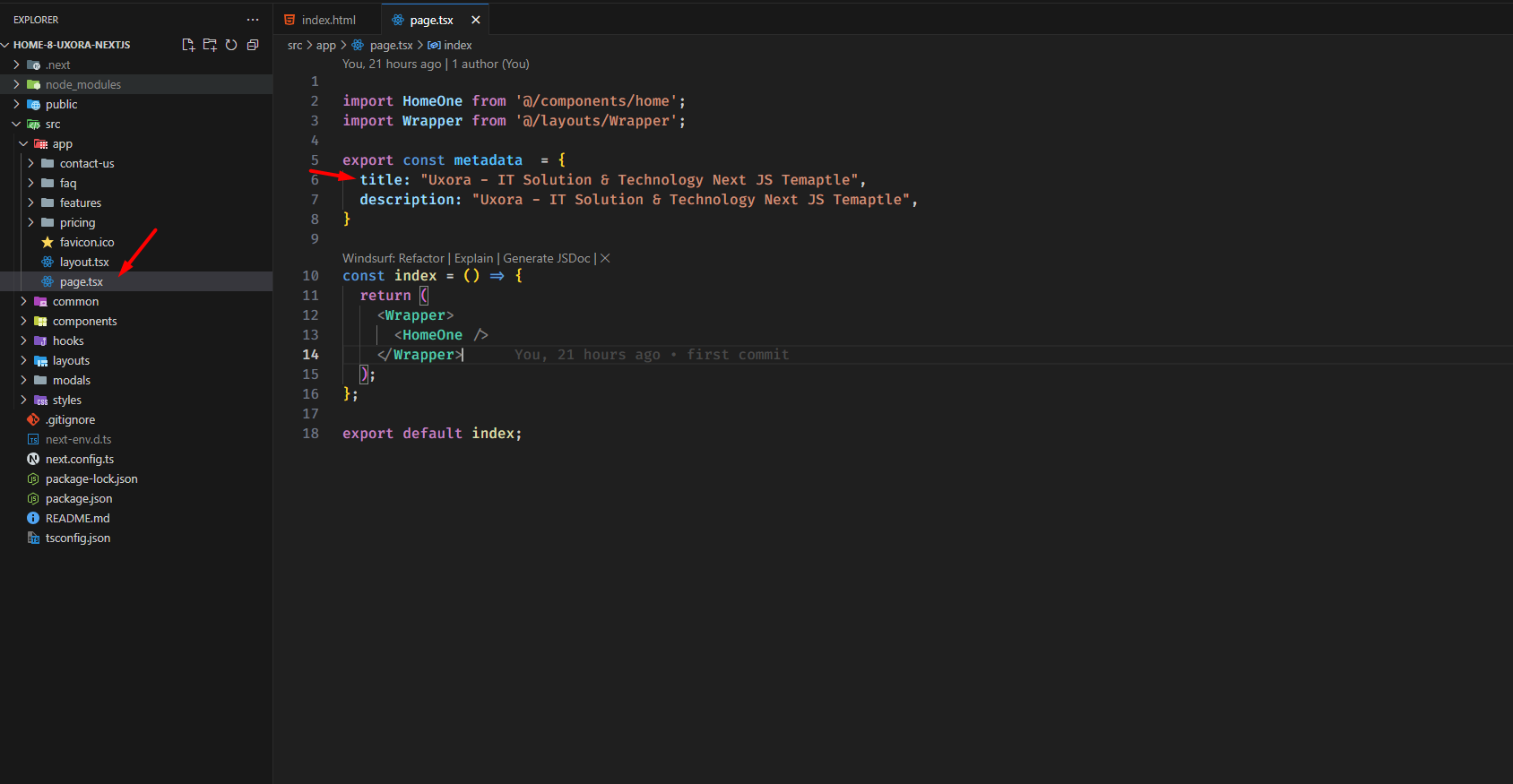The image size is (1513, 784).
Task: Open favicon.ico from the tree
Action: (x=87, y=242)
